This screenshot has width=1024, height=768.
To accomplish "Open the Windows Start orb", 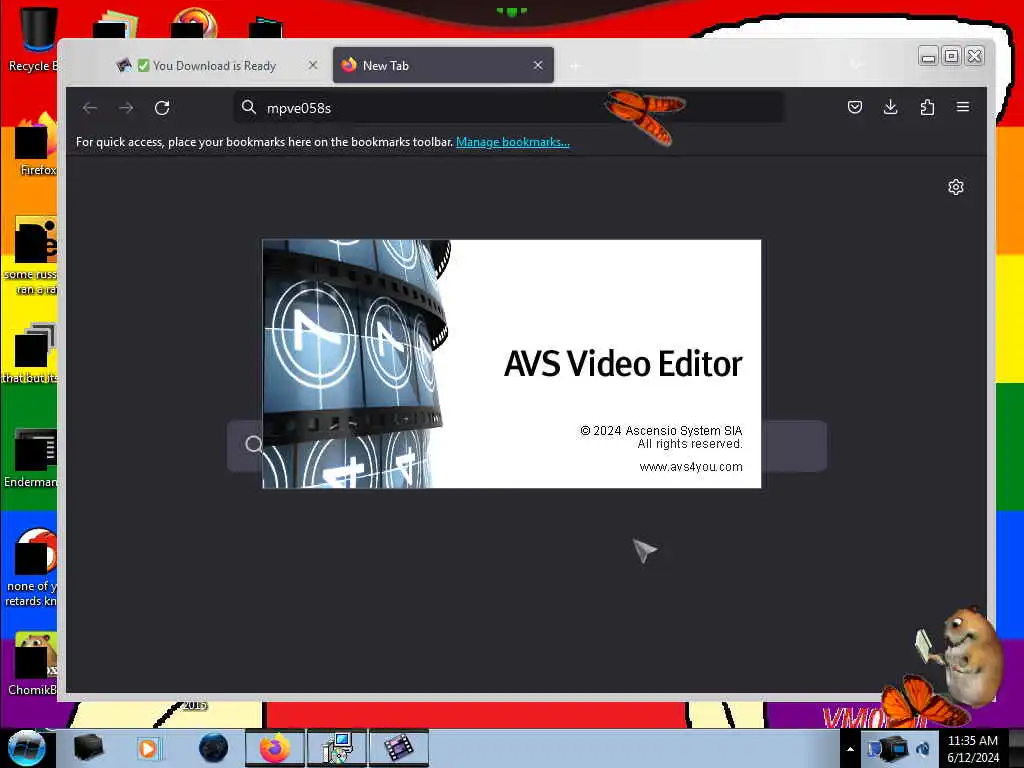I will [x=26, y=747].
